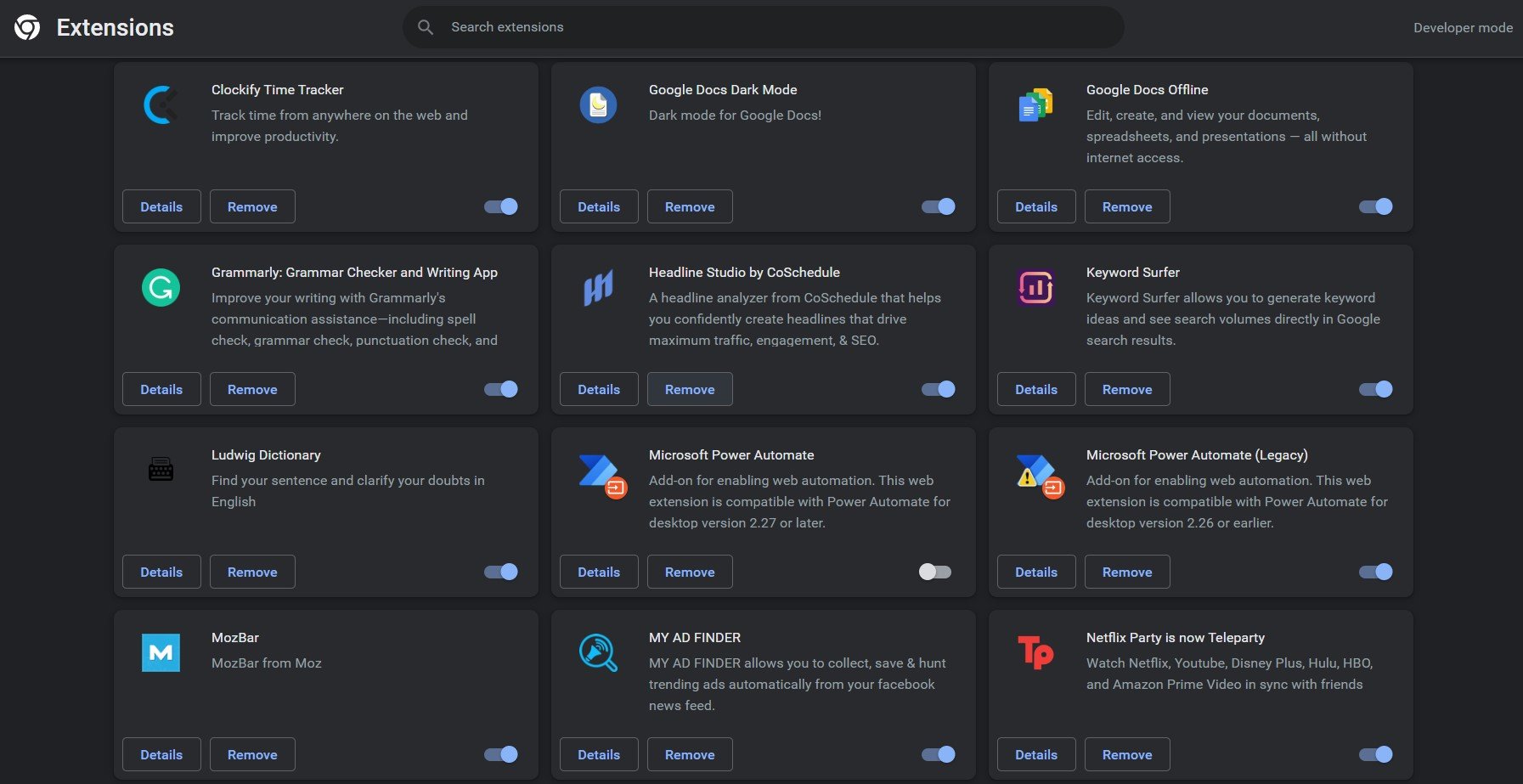Viewport: 1523px width, 784px height.
Task: Click the Developer mode label
Action: (x=1463, y=27)
